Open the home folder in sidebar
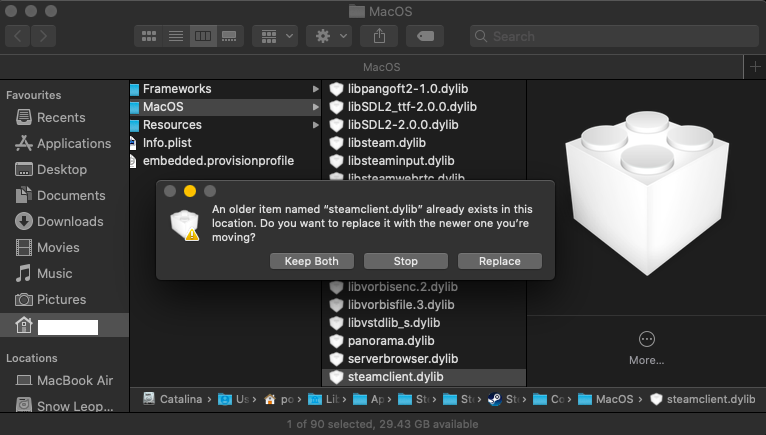 click(x=64, y=326)
